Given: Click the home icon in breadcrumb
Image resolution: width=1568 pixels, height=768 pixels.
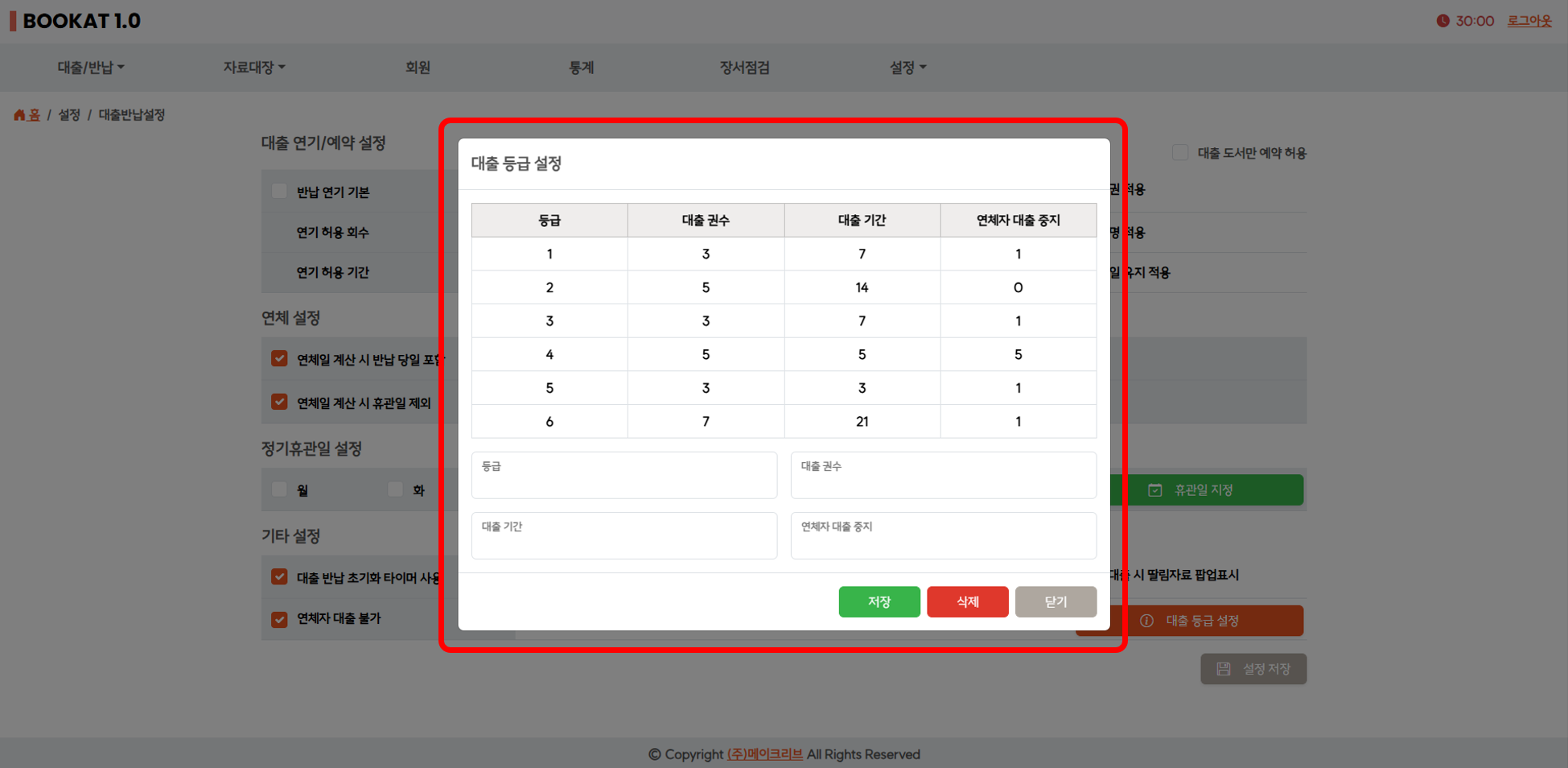Looking at the screenshot, I should point(19,115).
